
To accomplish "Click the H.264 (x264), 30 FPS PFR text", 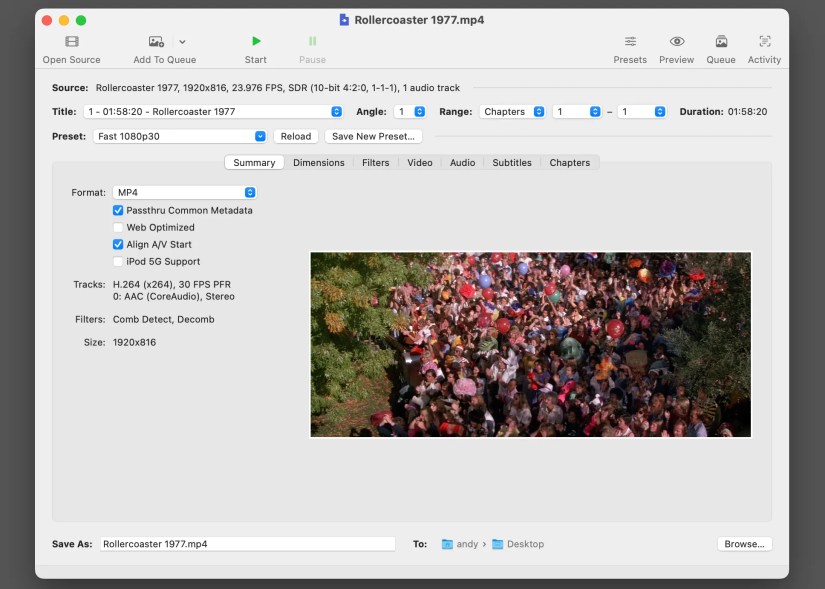I will pyautogui.click(x=172, y=285).
